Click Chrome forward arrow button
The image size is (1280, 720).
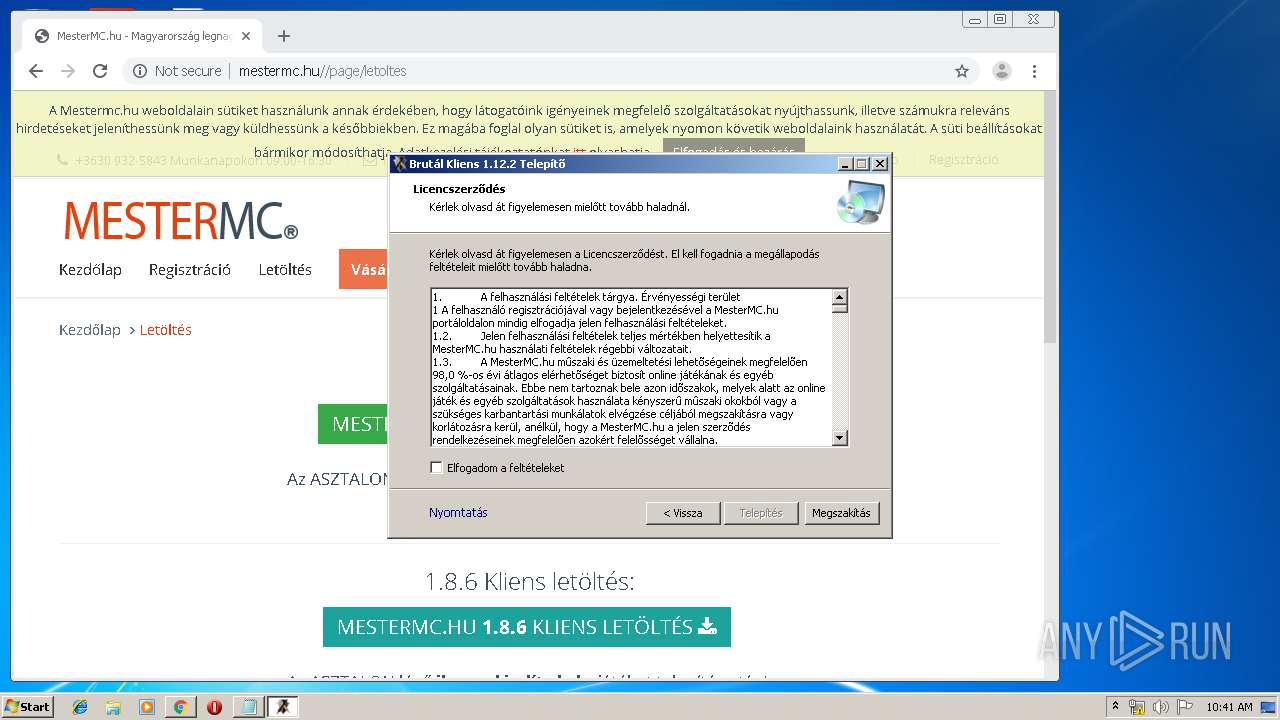pos(68,71)
